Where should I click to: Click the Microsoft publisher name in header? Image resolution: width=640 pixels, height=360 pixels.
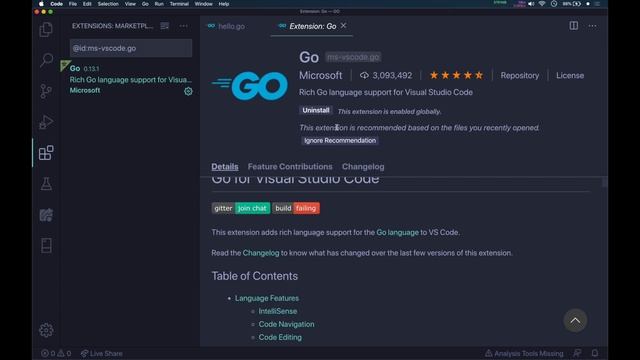pyautogui.click(x=320, y=76)
